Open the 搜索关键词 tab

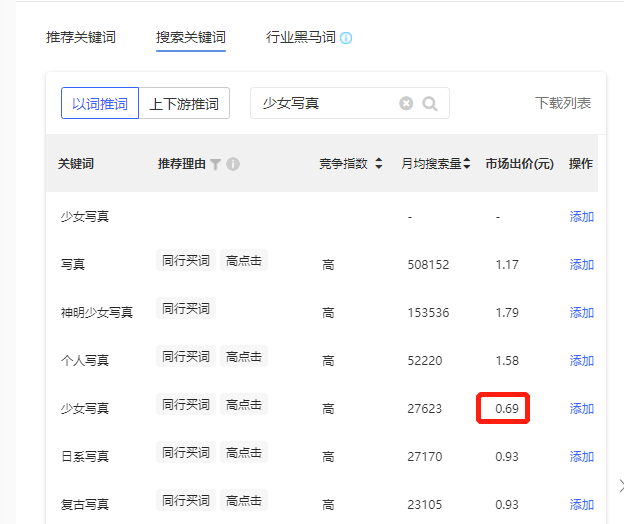(x=191, y=38)
